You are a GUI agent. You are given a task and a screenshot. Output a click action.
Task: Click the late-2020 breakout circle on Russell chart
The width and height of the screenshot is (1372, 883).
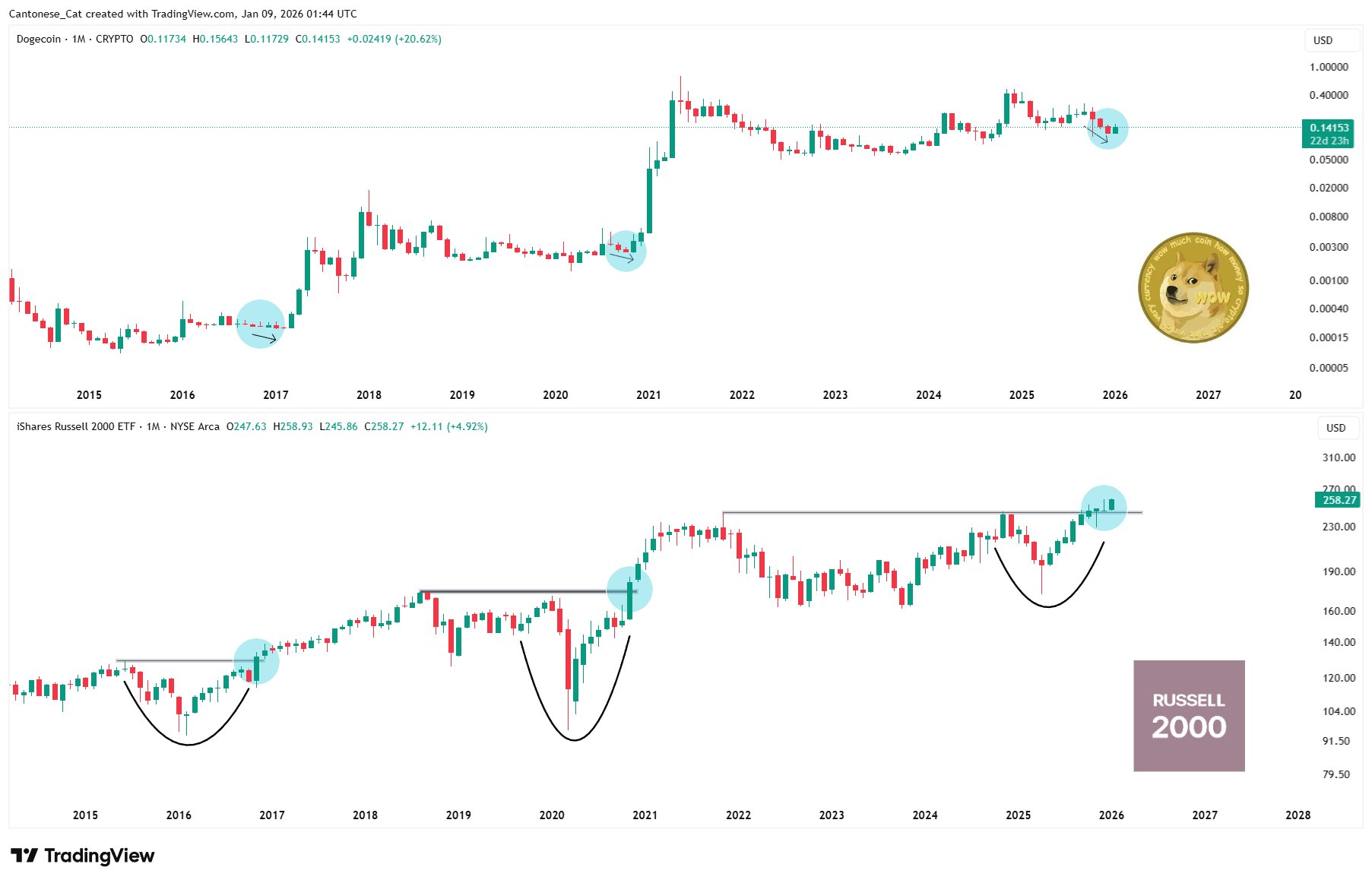pyautogui.click(x=629, y=589)
